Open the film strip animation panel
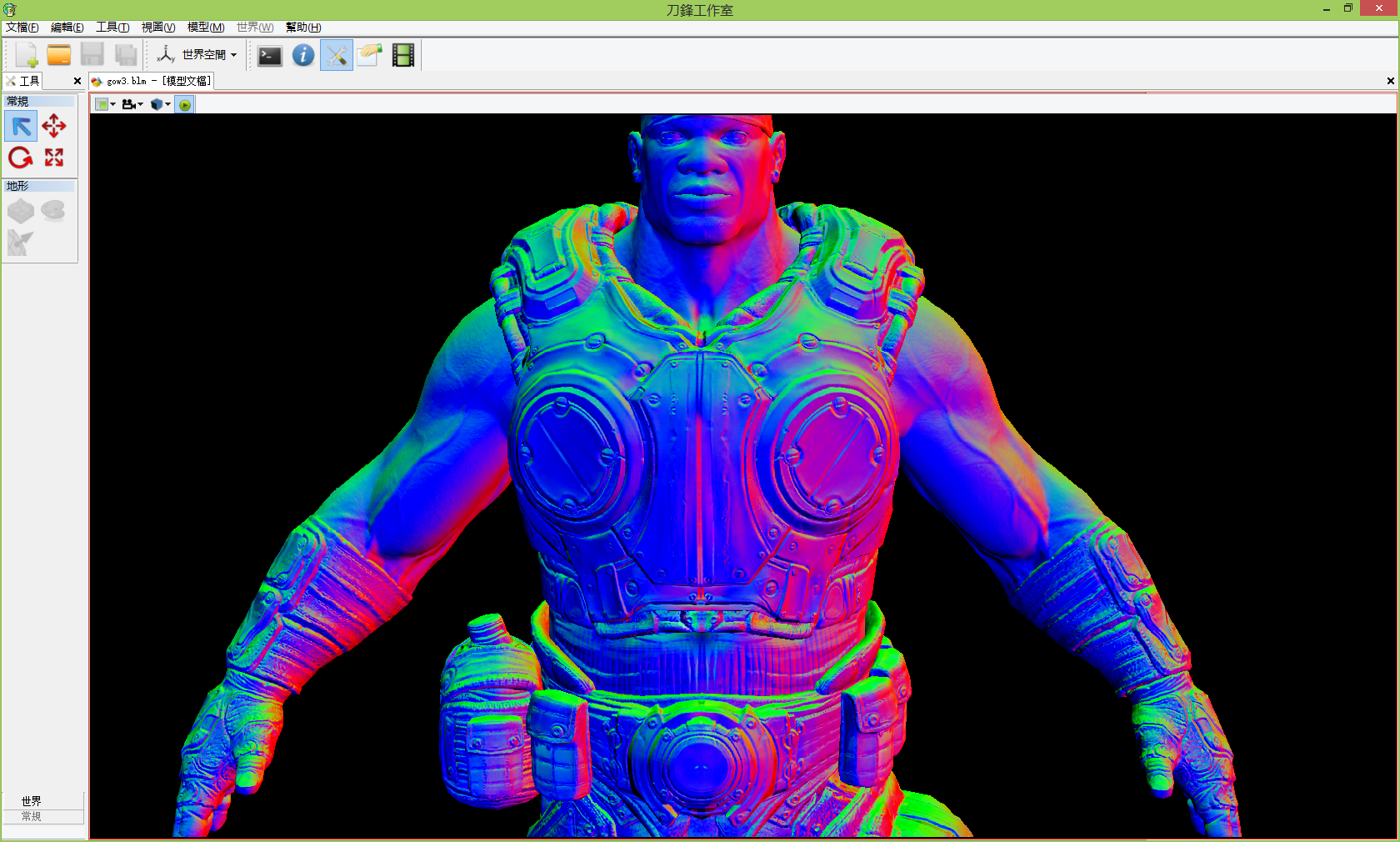 point(403,56)
